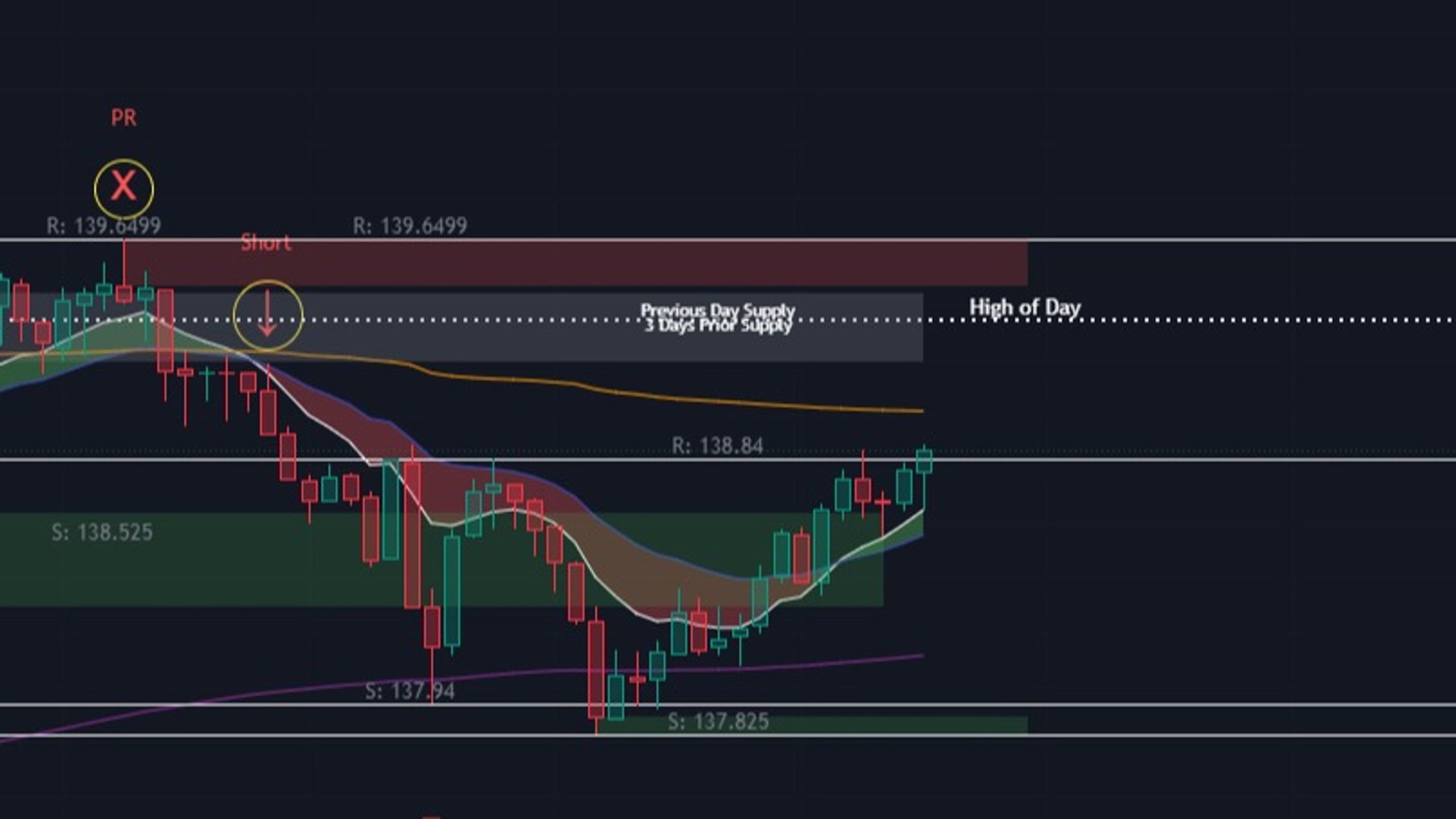The image size is (1456, 819).
Task: Click the "R: 138.84" resistance label
Action: tap(717, 446)
